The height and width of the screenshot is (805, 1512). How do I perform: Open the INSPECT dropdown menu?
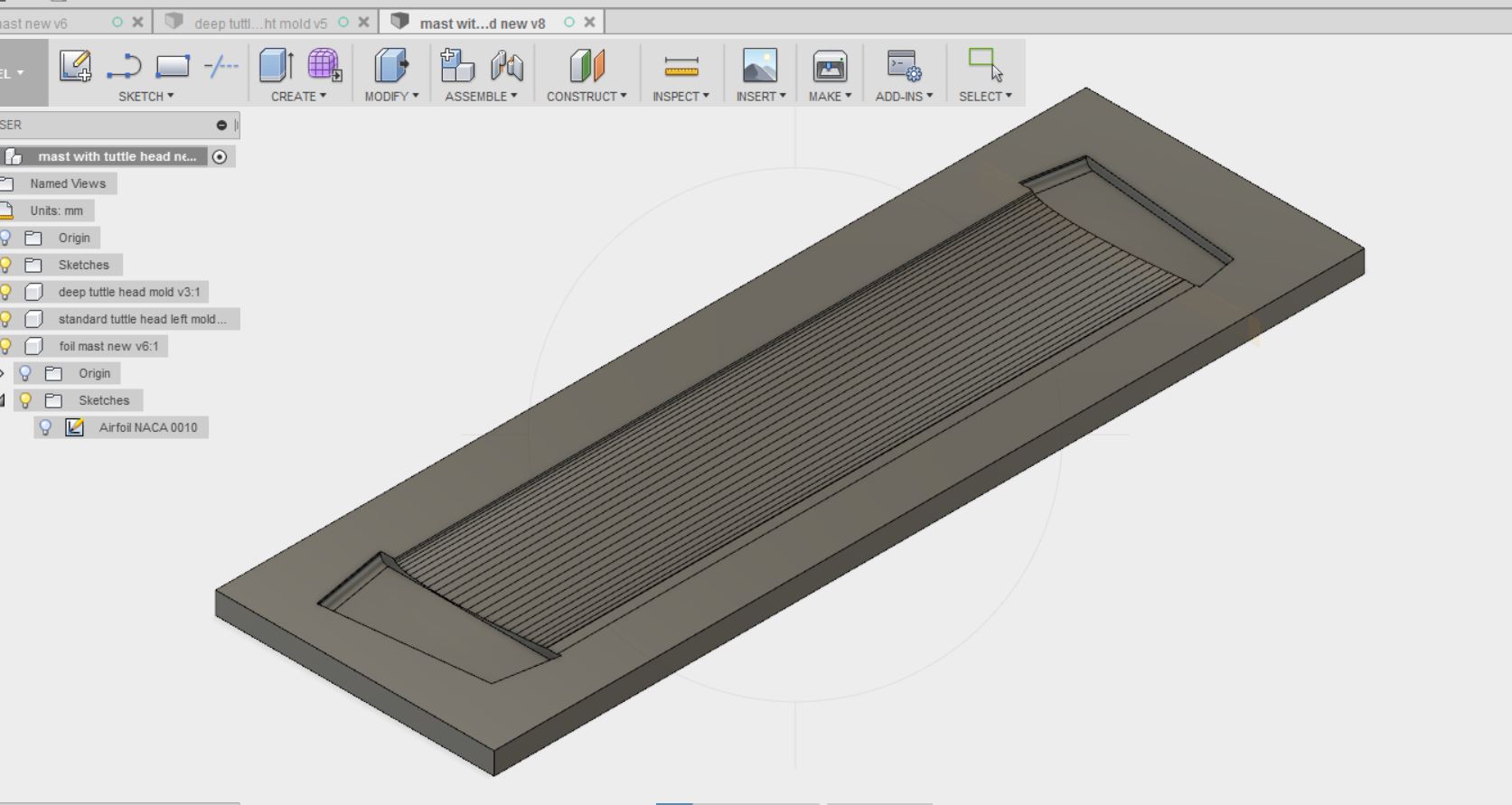tap(681, 96)
